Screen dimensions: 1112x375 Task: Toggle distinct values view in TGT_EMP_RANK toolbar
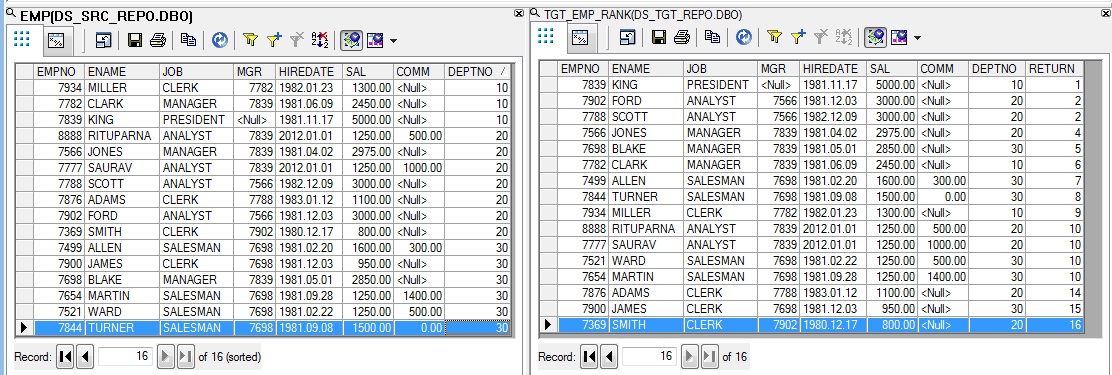[x=875, y=37]
